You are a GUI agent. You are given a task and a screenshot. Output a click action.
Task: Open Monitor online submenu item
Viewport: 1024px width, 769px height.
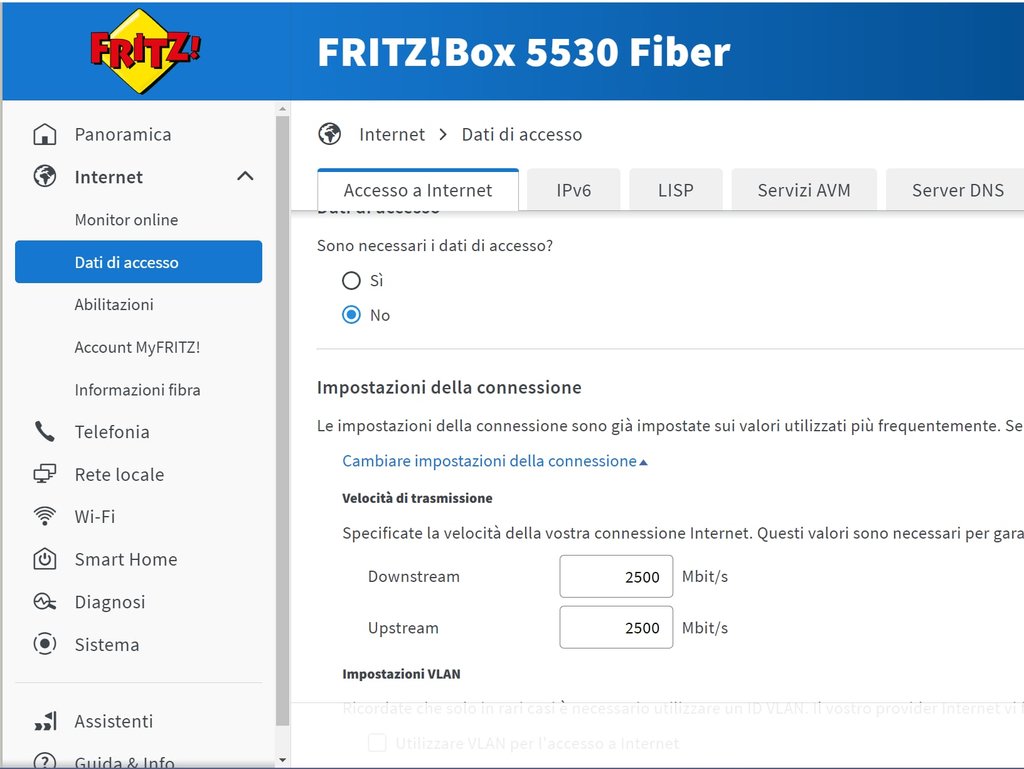[x=126, y=220]
